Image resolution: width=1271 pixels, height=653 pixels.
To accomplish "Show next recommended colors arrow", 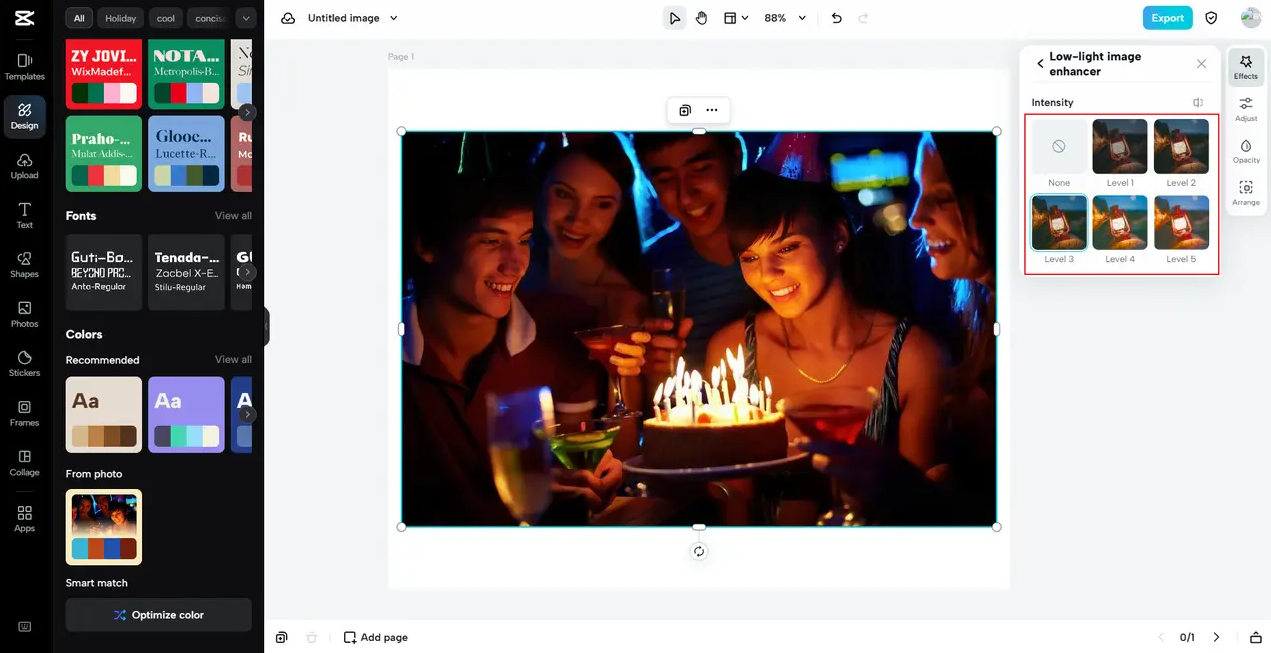I will pyautogui.click(x=247, y=414).
